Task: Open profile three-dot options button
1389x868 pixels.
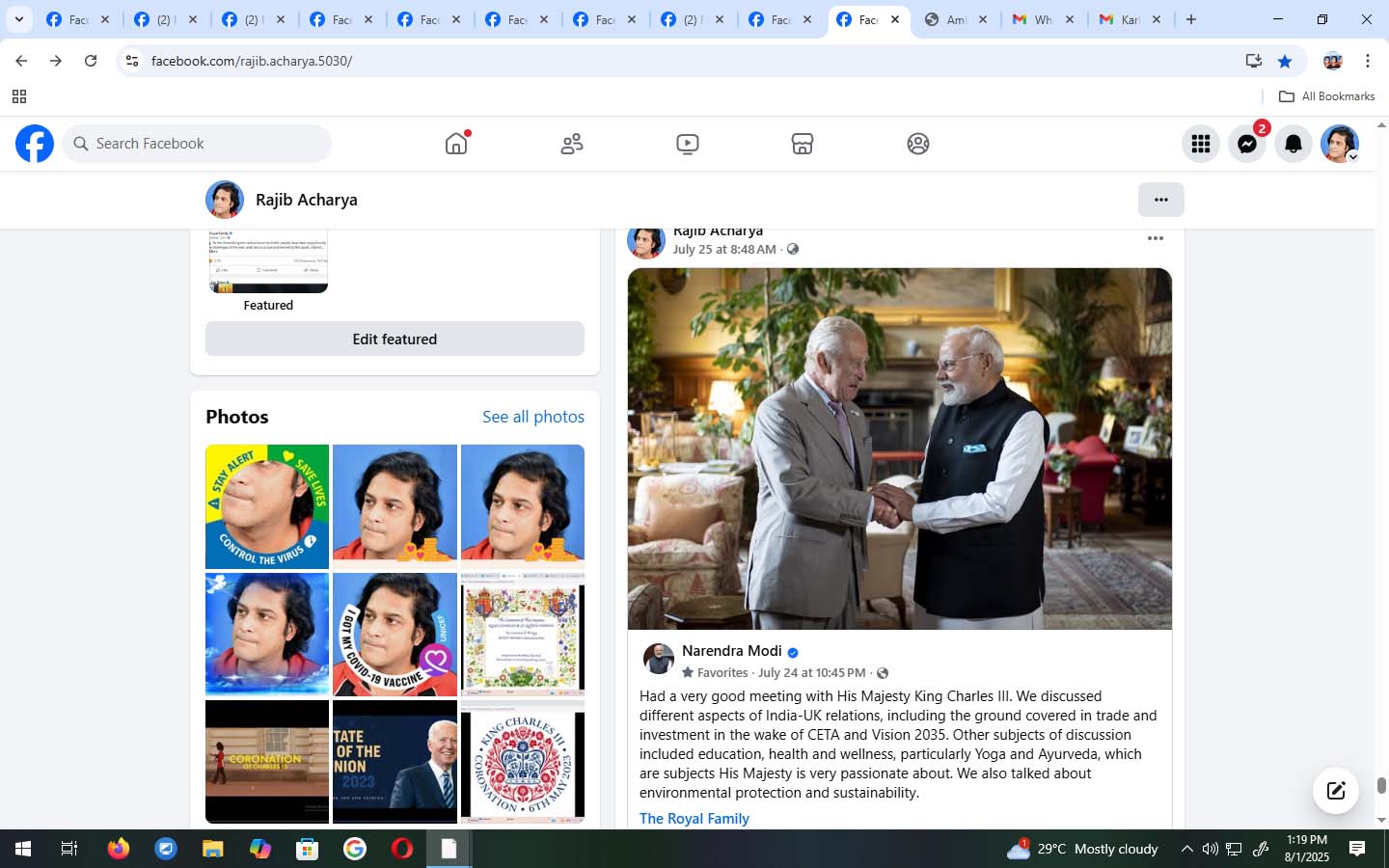Action: point(1161,200)
